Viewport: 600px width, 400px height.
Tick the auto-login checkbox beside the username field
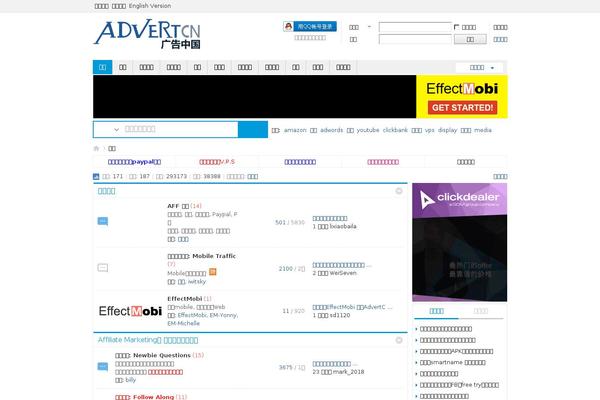click(456, 27)
